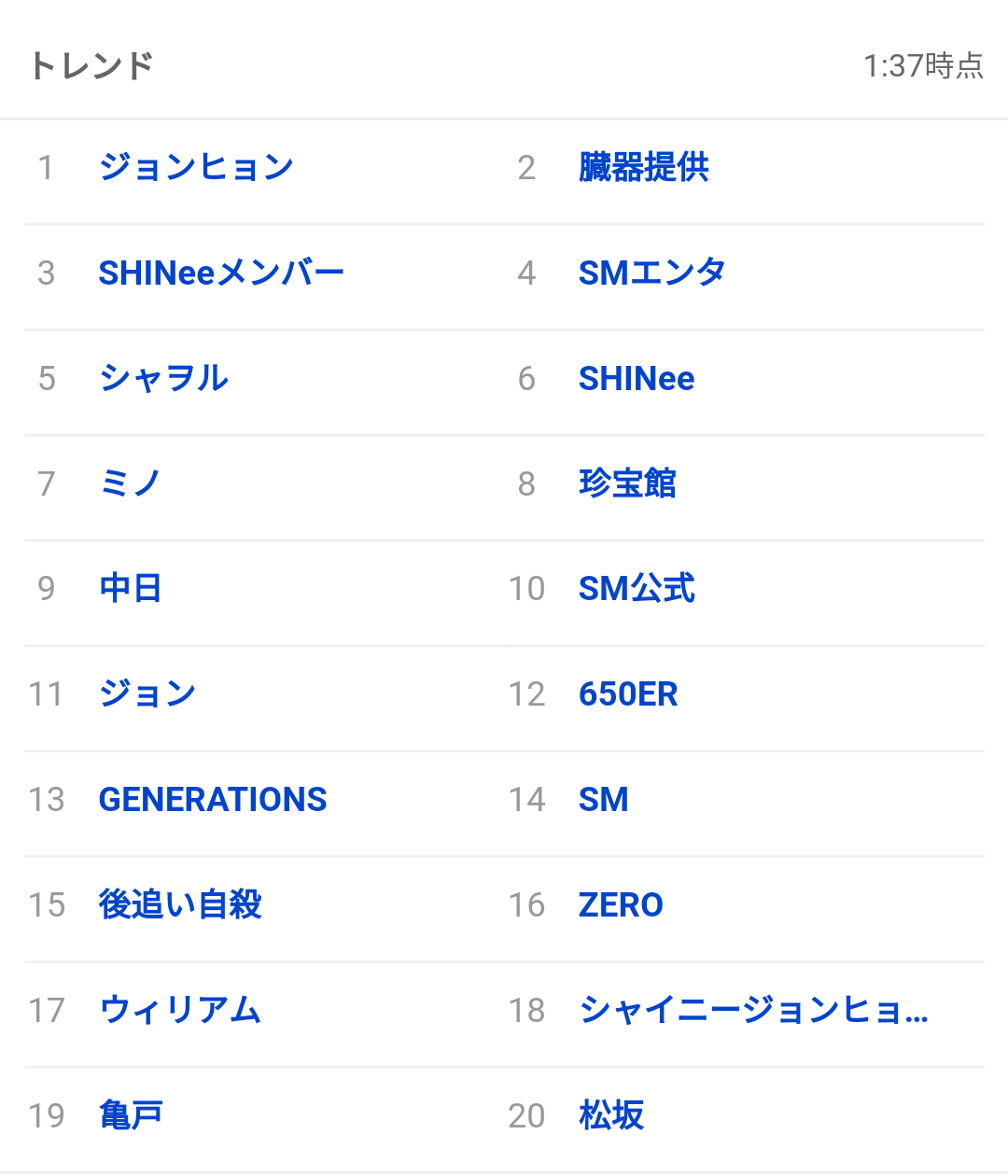This screenshot has width=1008, height=1176.
Task: Open the 臓器提供 trend link
Action: [x=644, y=168]
